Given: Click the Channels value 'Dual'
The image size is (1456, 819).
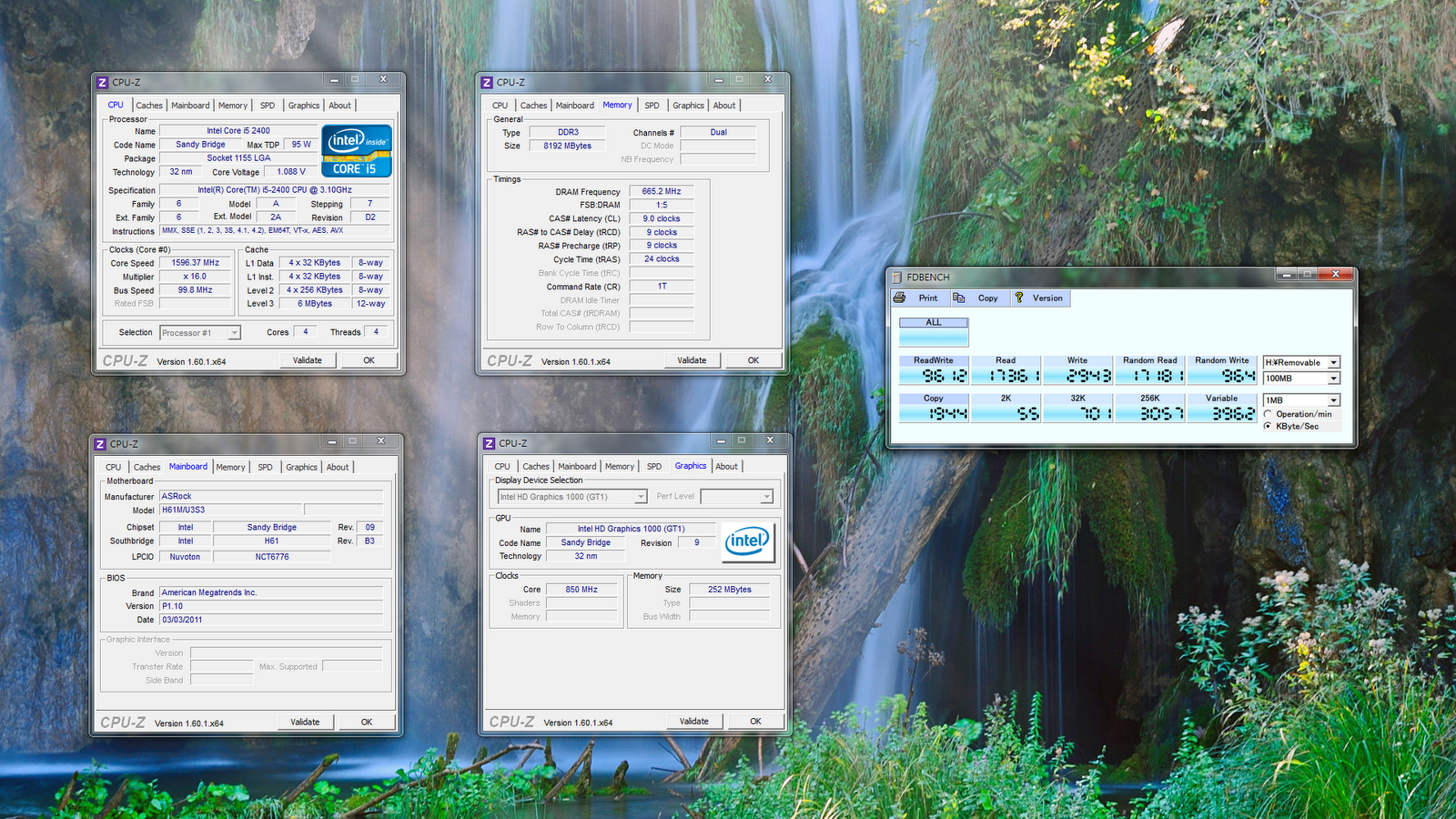Looking at the screenshot, I should pyautogui.click(x=719, y=133).
